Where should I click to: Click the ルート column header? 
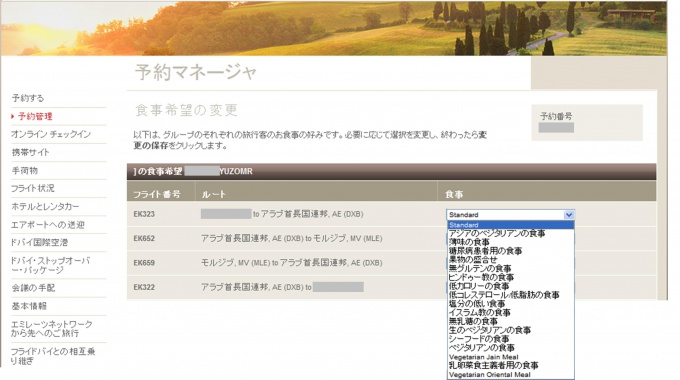pyautogui.click(x=214, y=194)
